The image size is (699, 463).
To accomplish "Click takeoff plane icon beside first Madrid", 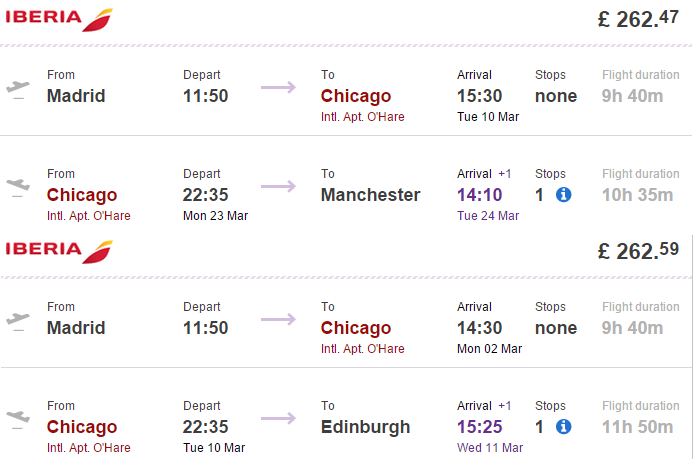I will (18, 89).
